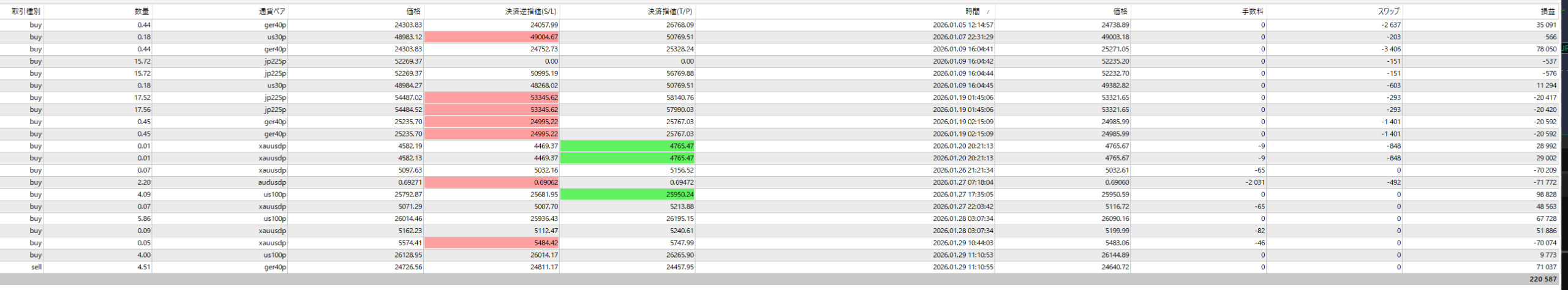Select the jp225p cell with price 54487.02
Image resolution: width=1568 pixels, height=290 pixels.
pyautogui.click(x=275, y=98)
